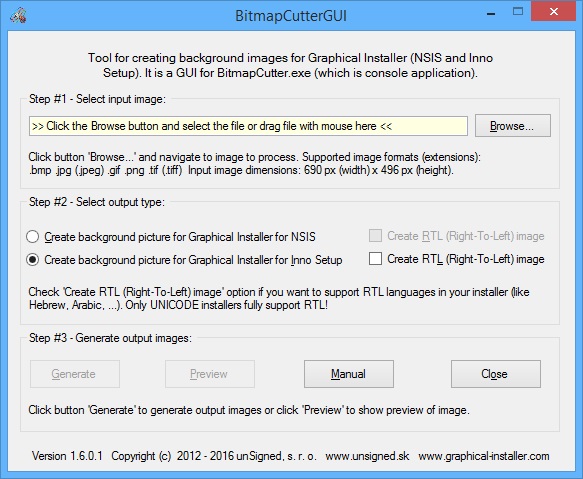Click the Generate button

75,374
